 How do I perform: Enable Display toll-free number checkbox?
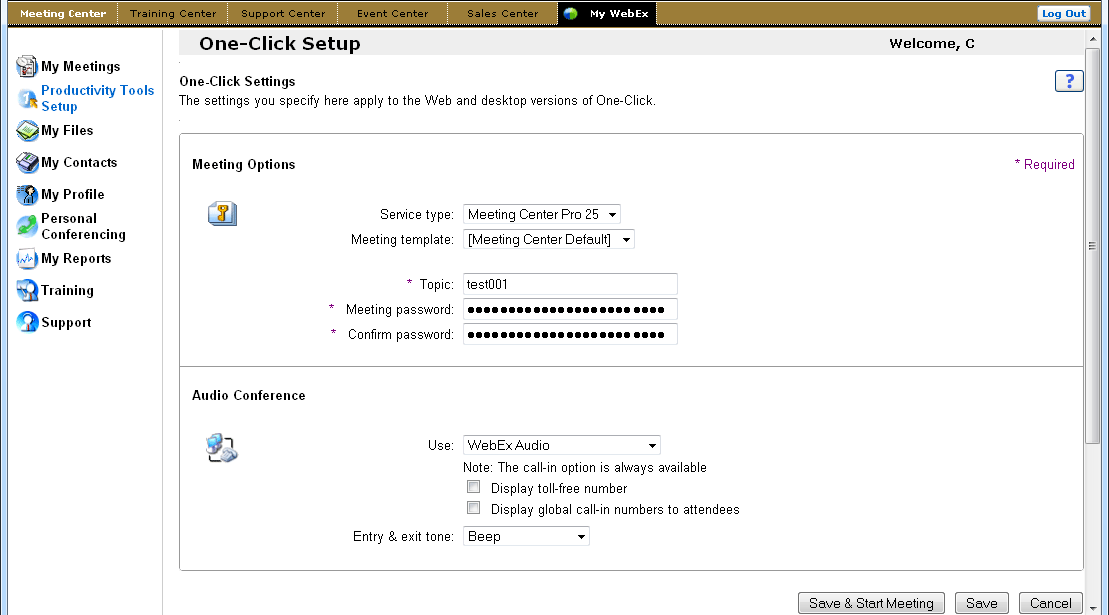point(474,487)
